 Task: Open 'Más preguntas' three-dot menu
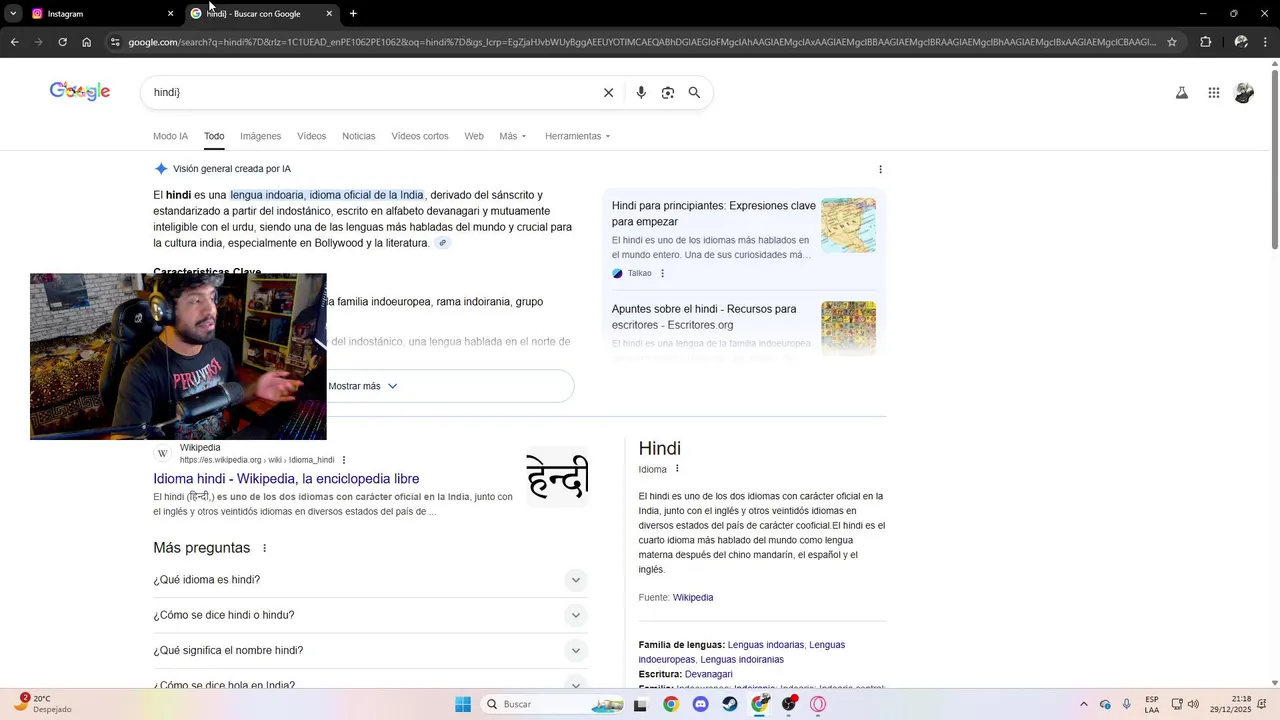[265, 548]
